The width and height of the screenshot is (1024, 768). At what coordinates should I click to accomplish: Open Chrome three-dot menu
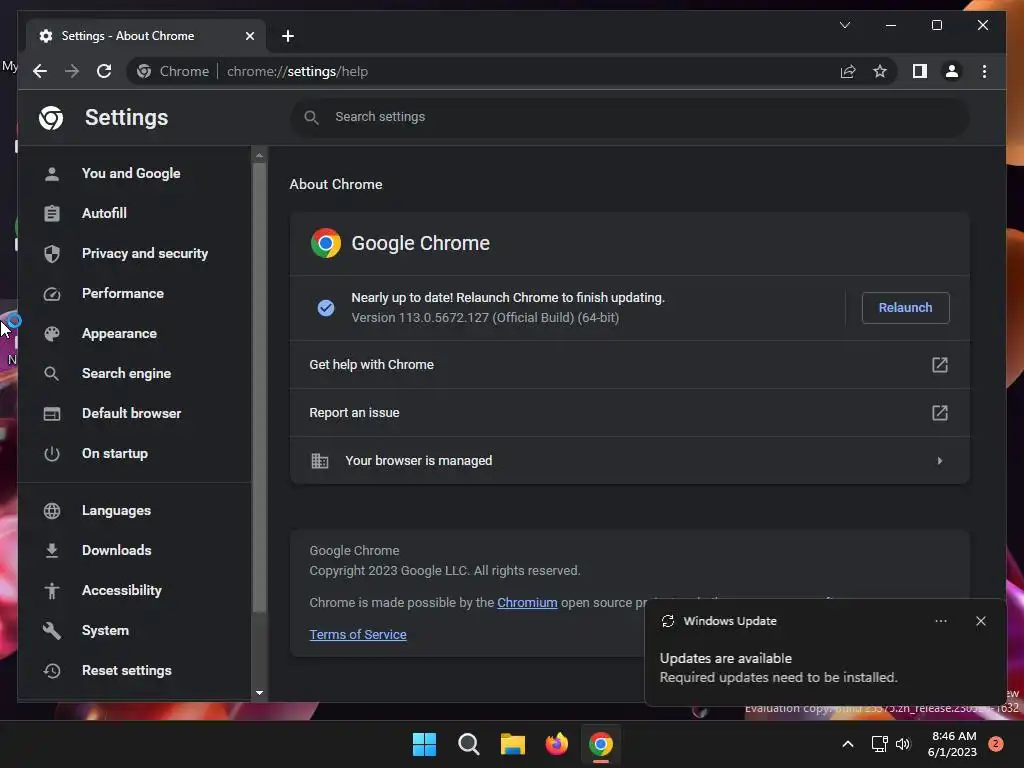(984, 71)
